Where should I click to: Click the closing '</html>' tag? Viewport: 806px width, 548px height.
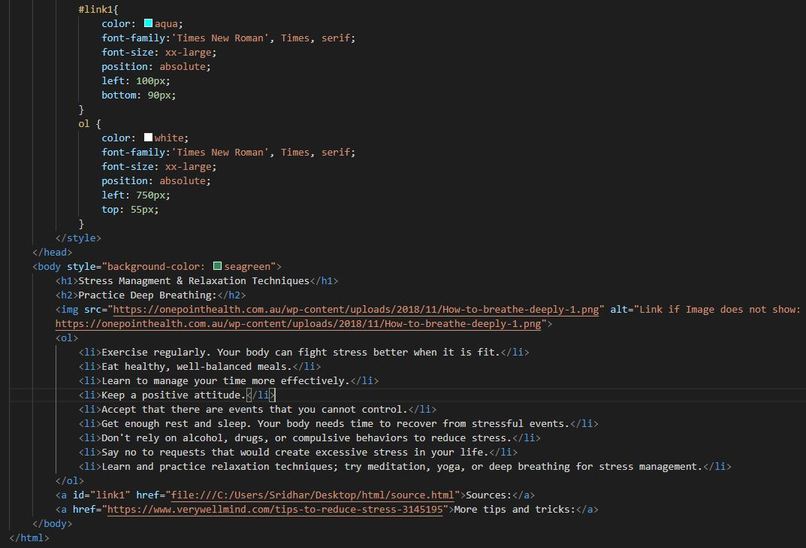coord(29,538)
